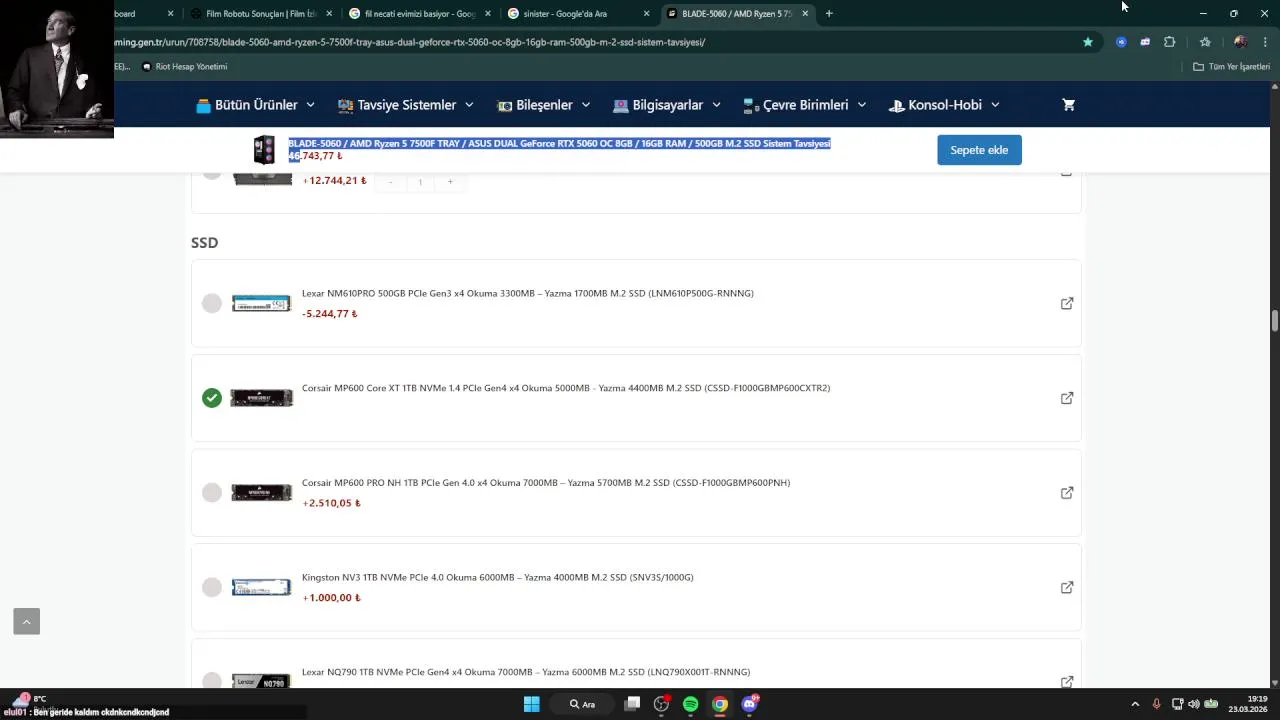
Task: Click the bookmark star in address bar
Action: pos(1088,42)
